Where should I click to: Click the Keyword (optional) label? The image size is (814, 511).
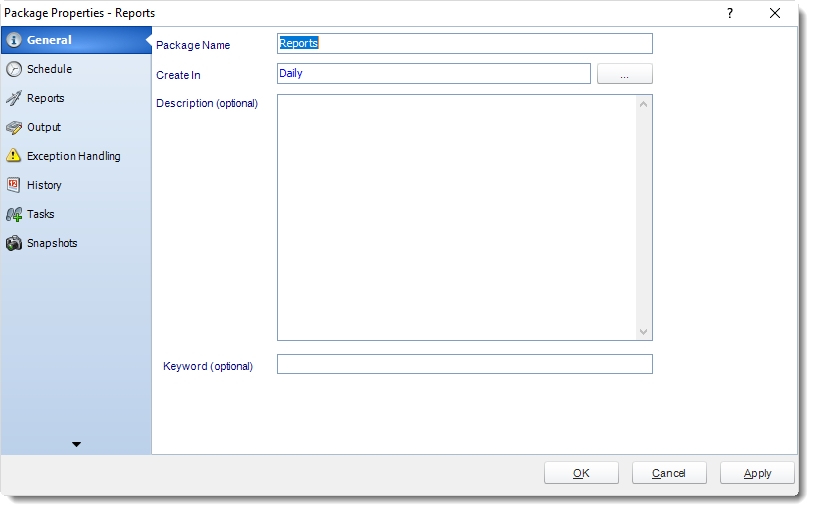(208, 366)
